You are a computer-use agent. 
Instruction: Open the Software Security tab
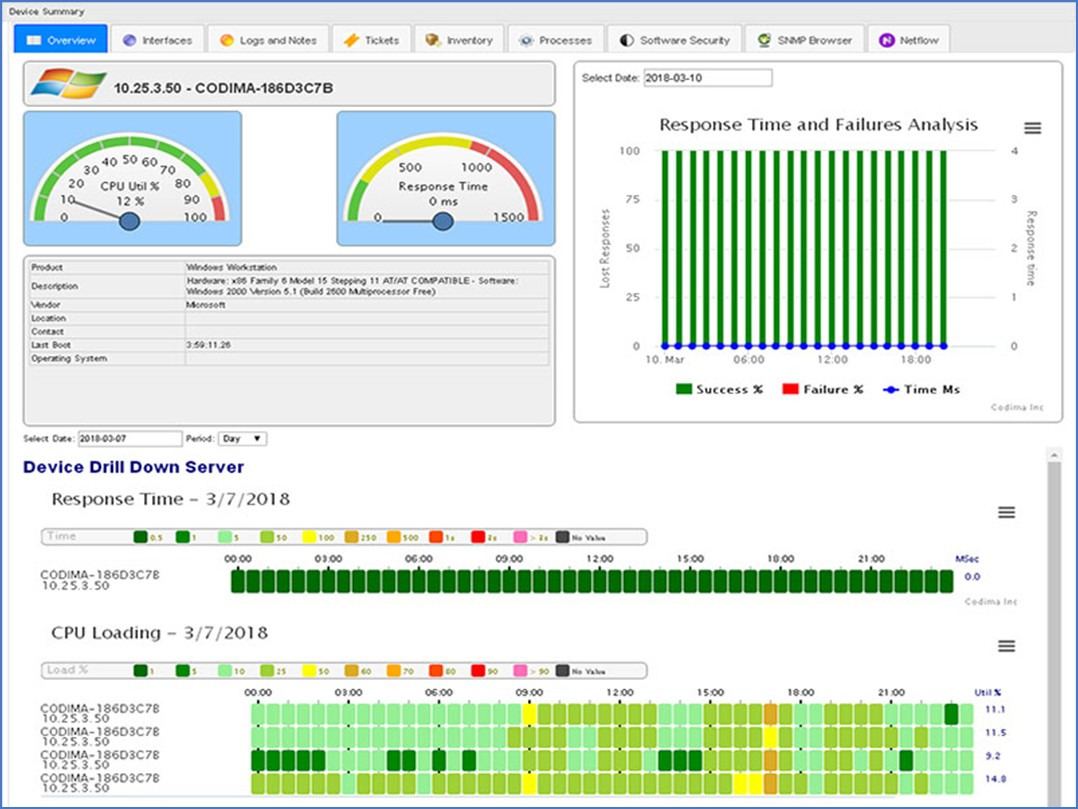674,40
